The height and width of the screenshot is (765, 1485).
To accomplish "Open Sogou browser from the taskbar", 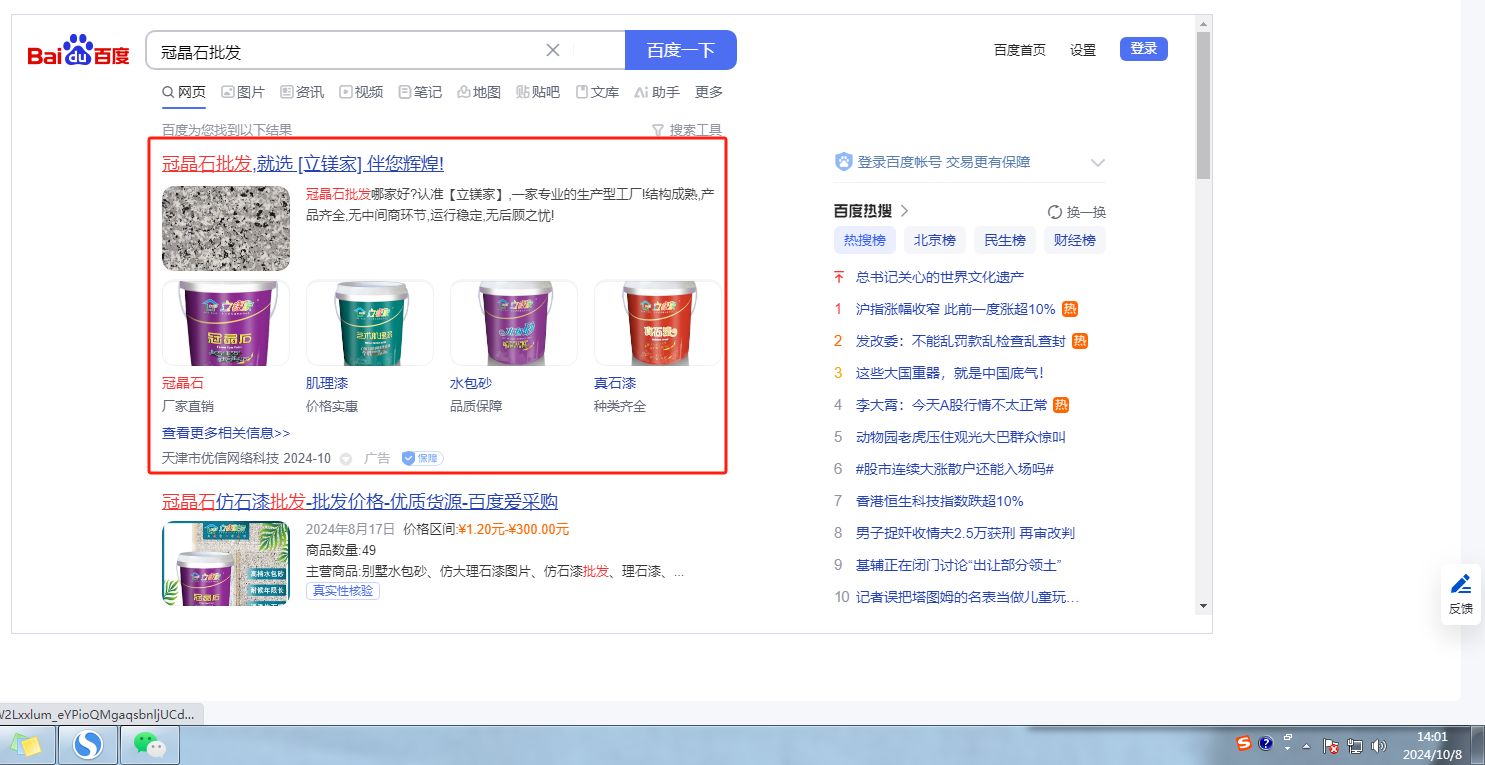I will (x=88, y=745).
